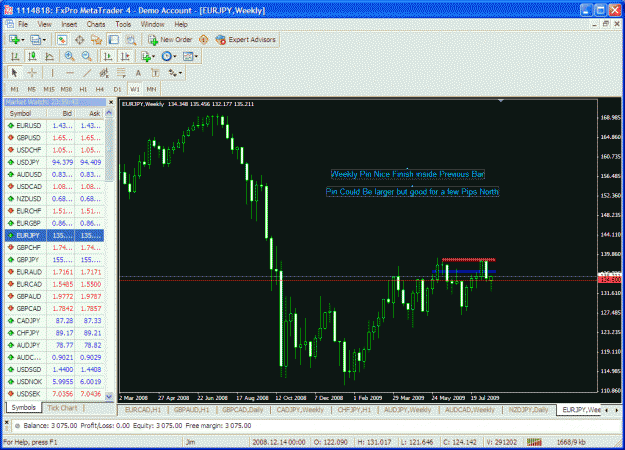Viewport: 625px width, 450px height.
Task: Open the Charts menu
Action: coord(96,24)
